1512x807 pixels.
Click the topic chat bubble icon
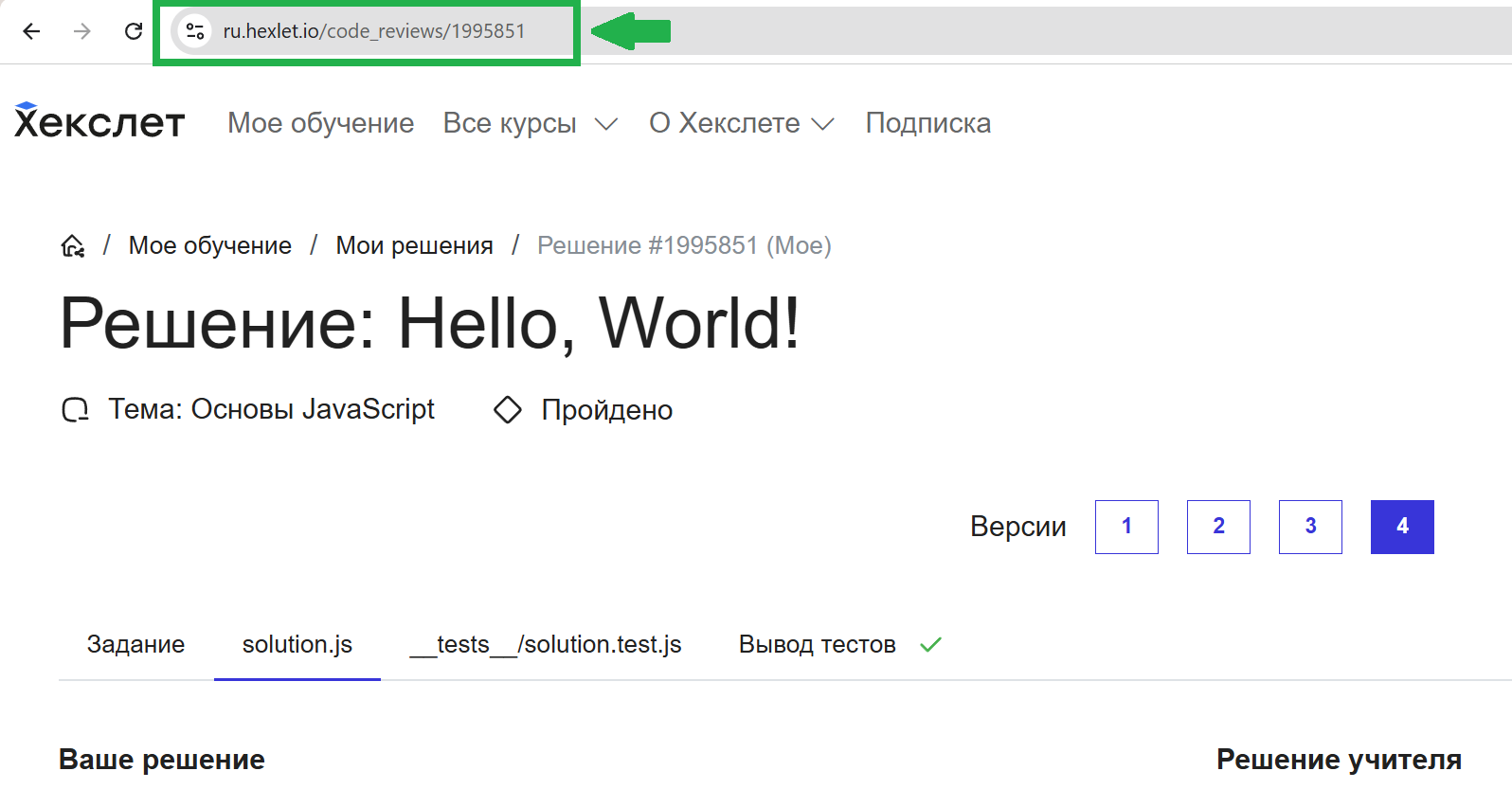tap(75, 410)
